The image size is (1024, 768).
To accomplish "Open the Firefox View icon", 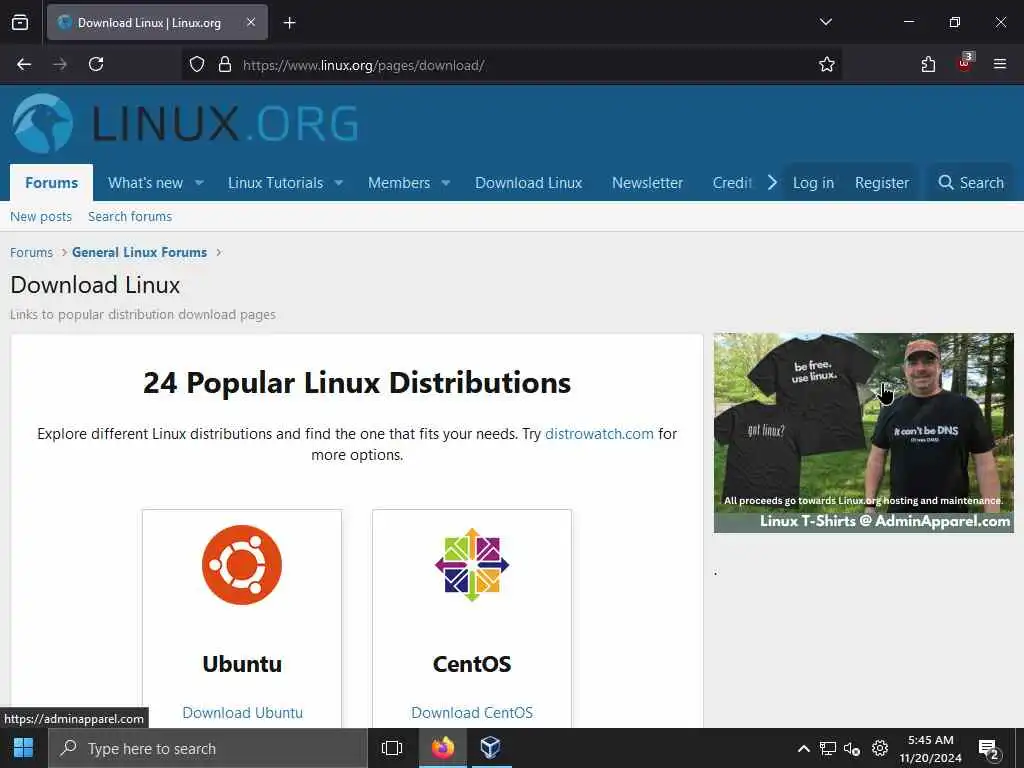I will pos(20,23).
